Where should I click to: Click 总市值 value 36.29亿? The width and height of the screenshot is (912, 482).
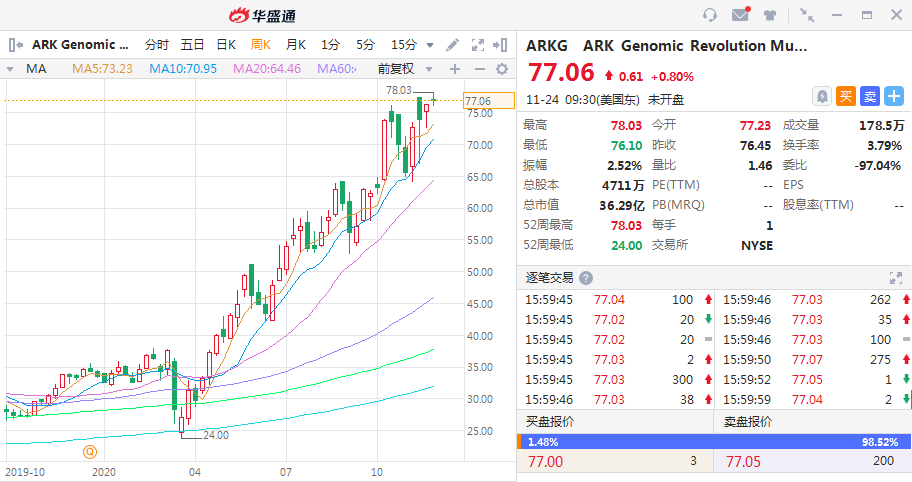pos(622,205)
